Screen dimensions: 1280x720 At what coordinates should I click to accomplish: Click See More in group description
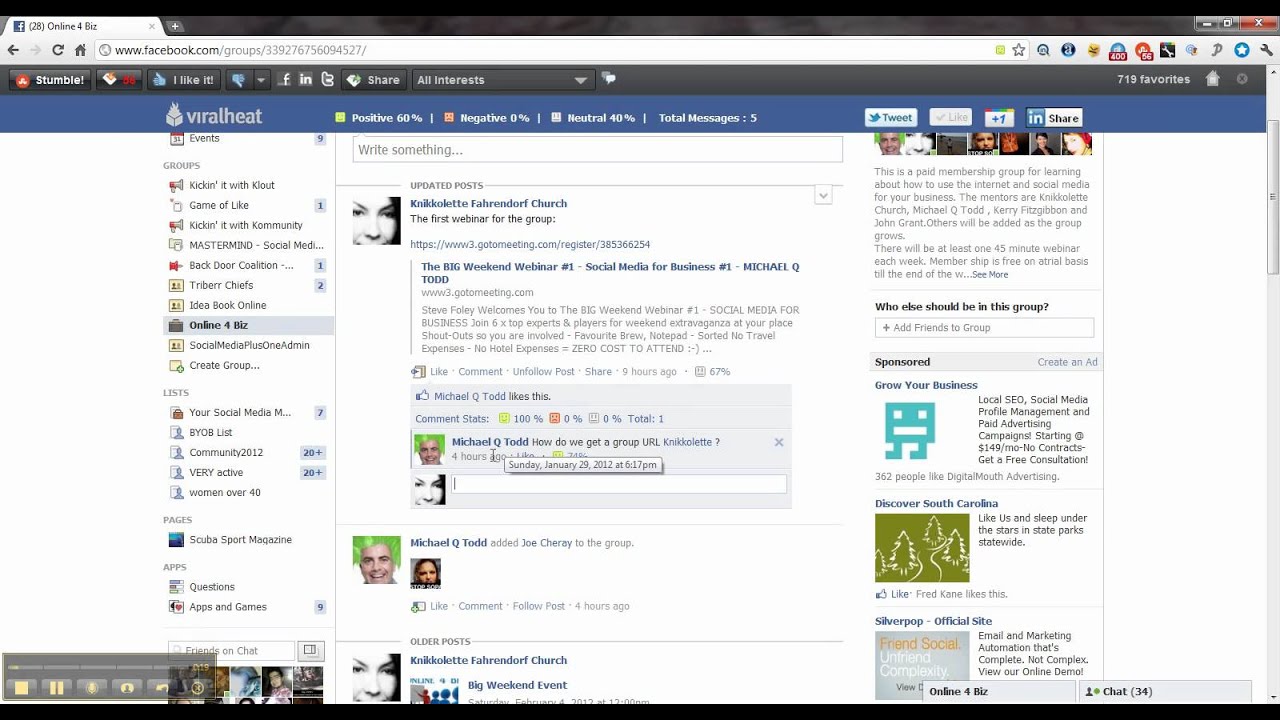[x=990, y=275]
